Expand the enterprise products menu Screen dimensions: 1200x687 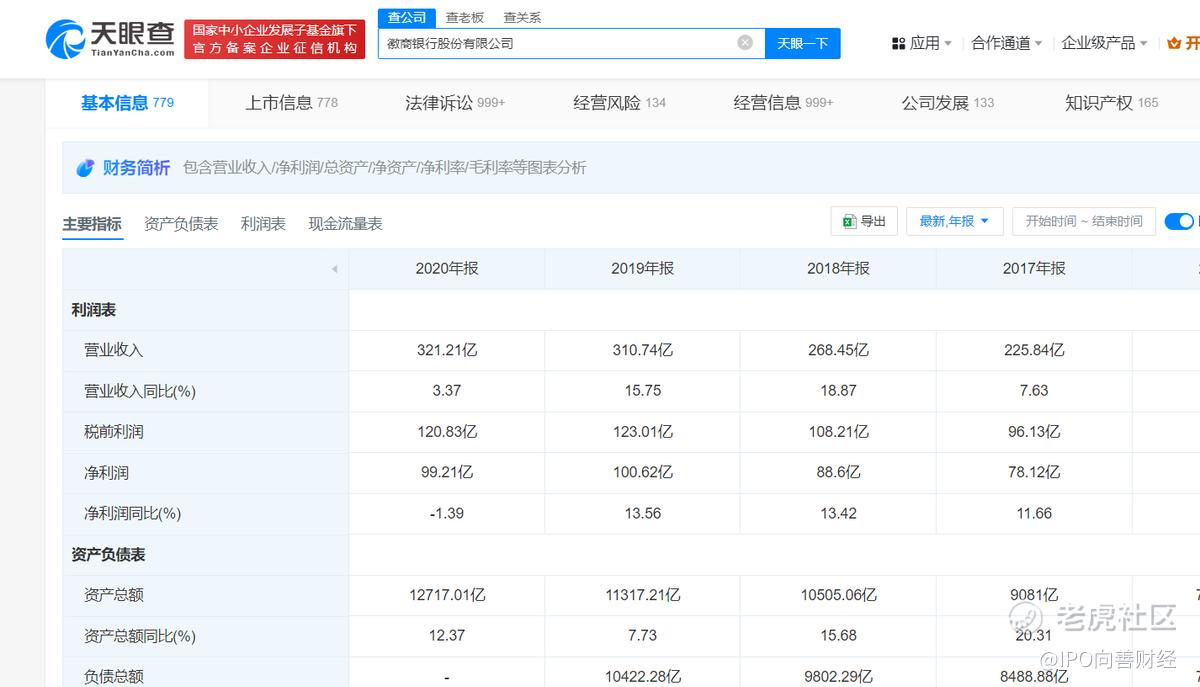pos(1103,43)
